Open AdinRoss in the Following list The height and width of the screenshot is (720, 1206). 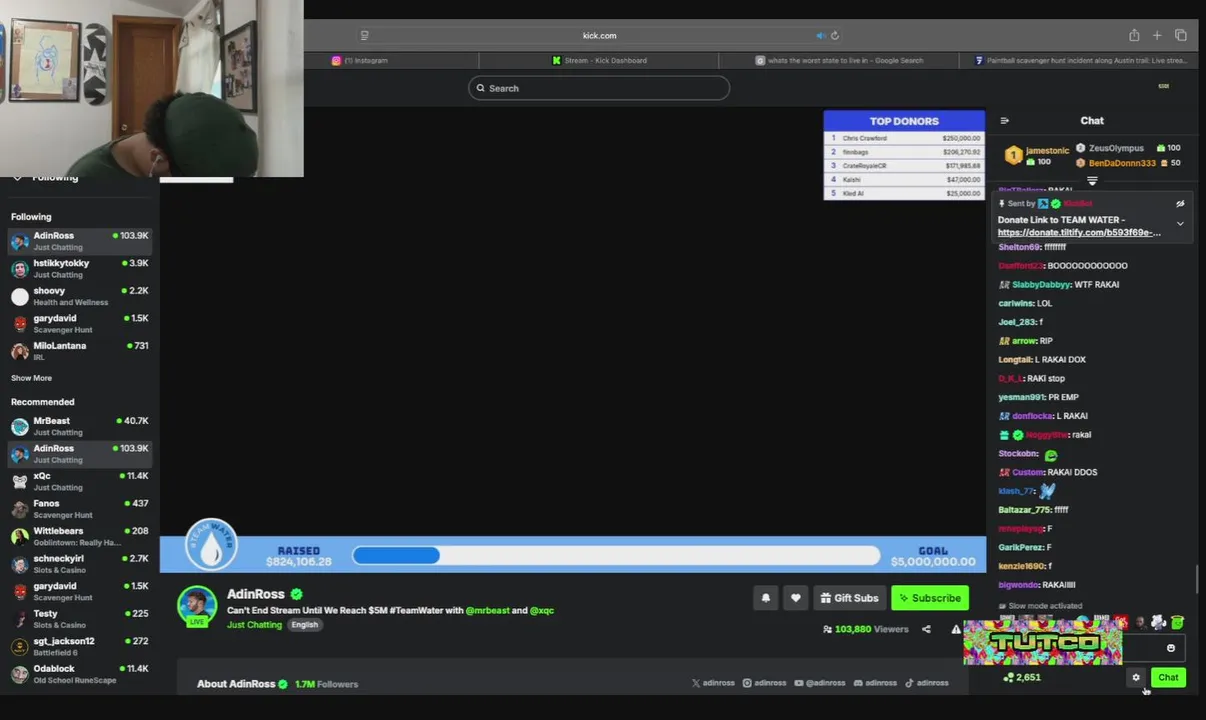[80, 241]
